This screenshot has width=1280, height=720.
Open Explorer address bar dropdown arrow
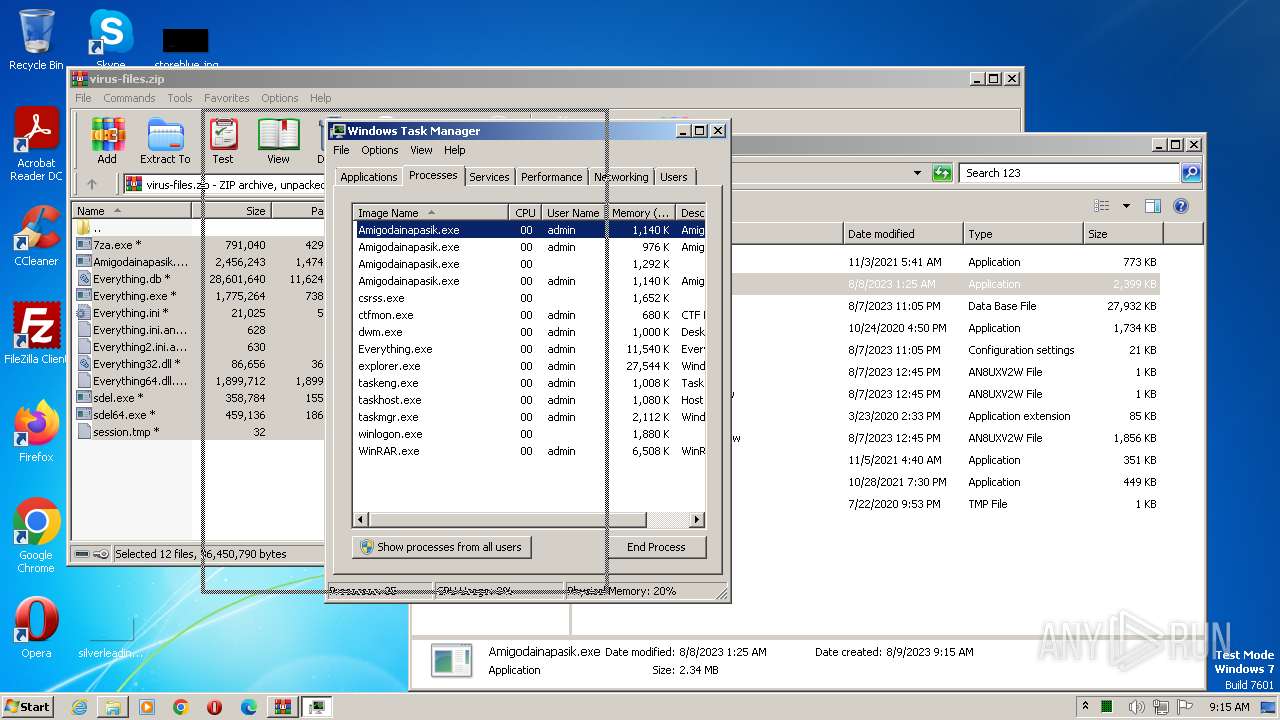(x=917, y=173)
